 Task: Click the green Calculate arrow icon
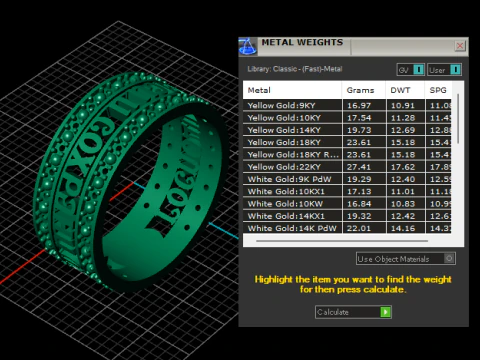coord(385,312)
